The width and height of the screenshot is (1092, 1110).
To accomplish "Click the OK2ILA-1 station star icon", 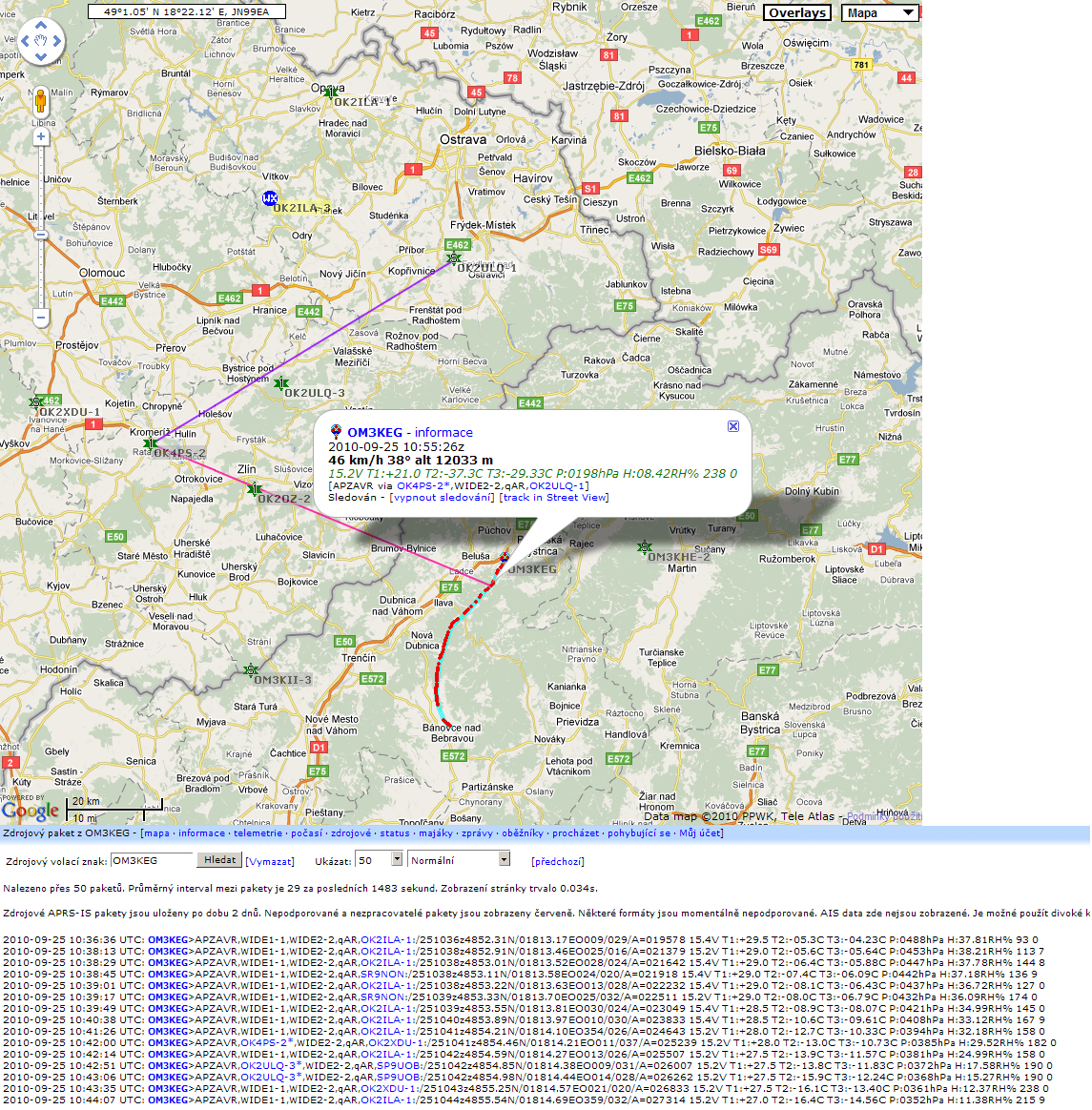I will [331, 92].
